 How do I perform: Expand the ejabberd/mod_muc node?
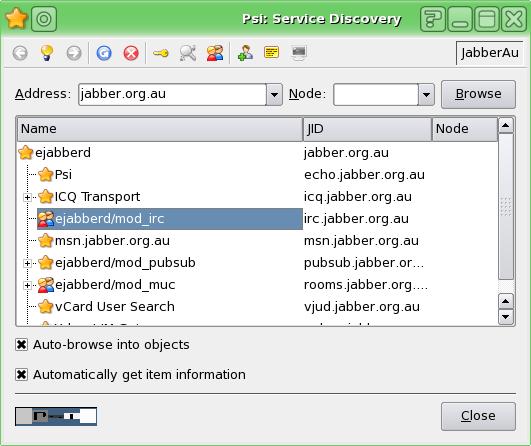coord(27,285)
